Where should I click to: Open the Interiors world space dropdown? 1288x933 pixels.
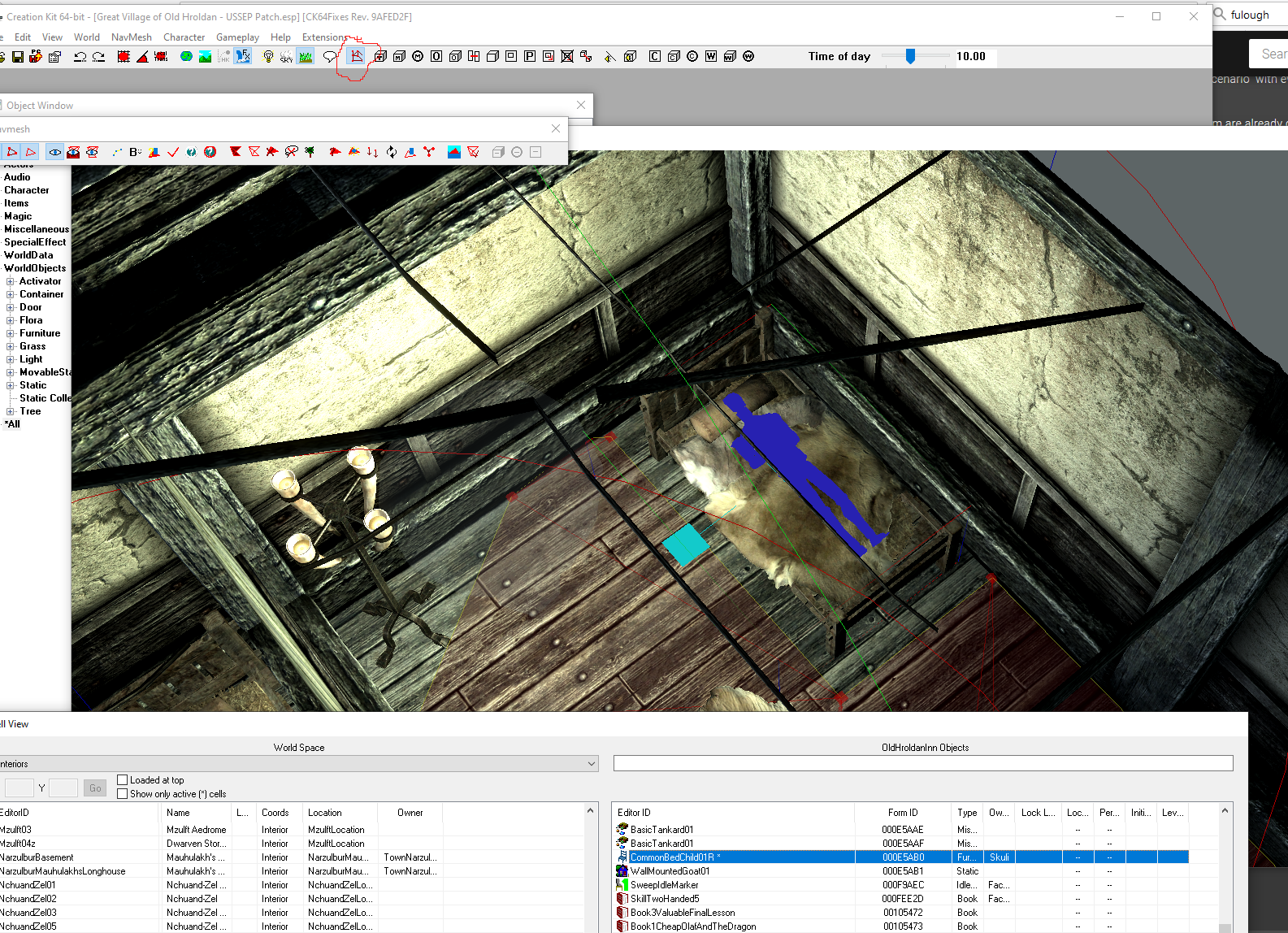pyautogui.click(x=591, y=764)
